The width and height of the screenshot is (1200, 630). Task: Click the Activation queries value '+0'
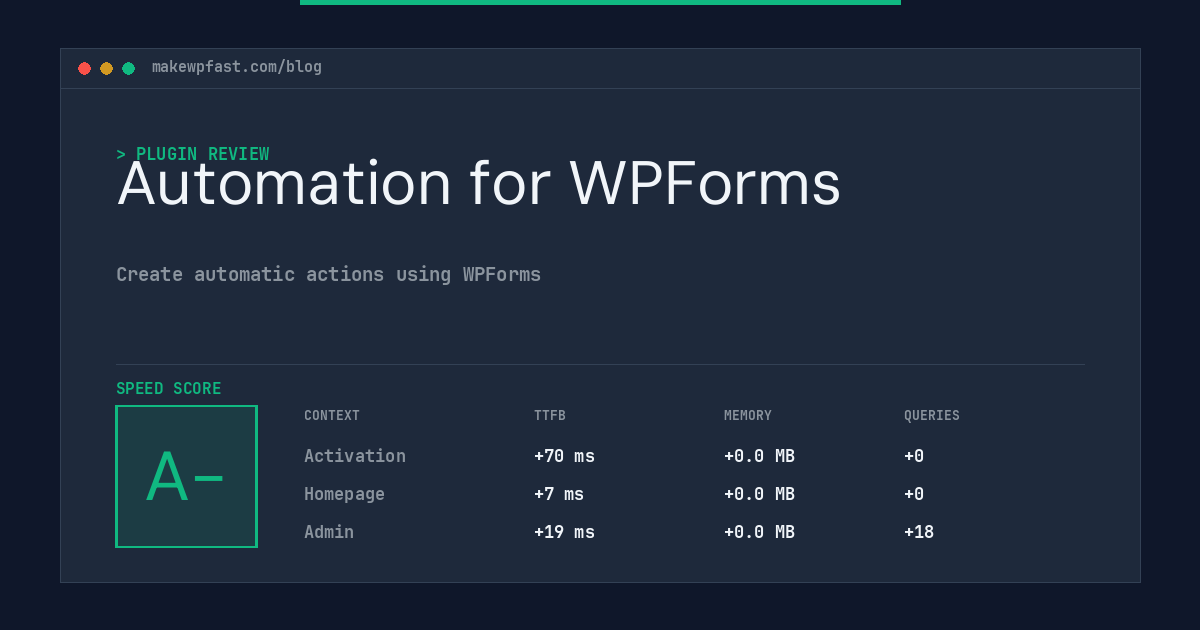[x=914, y=456]
